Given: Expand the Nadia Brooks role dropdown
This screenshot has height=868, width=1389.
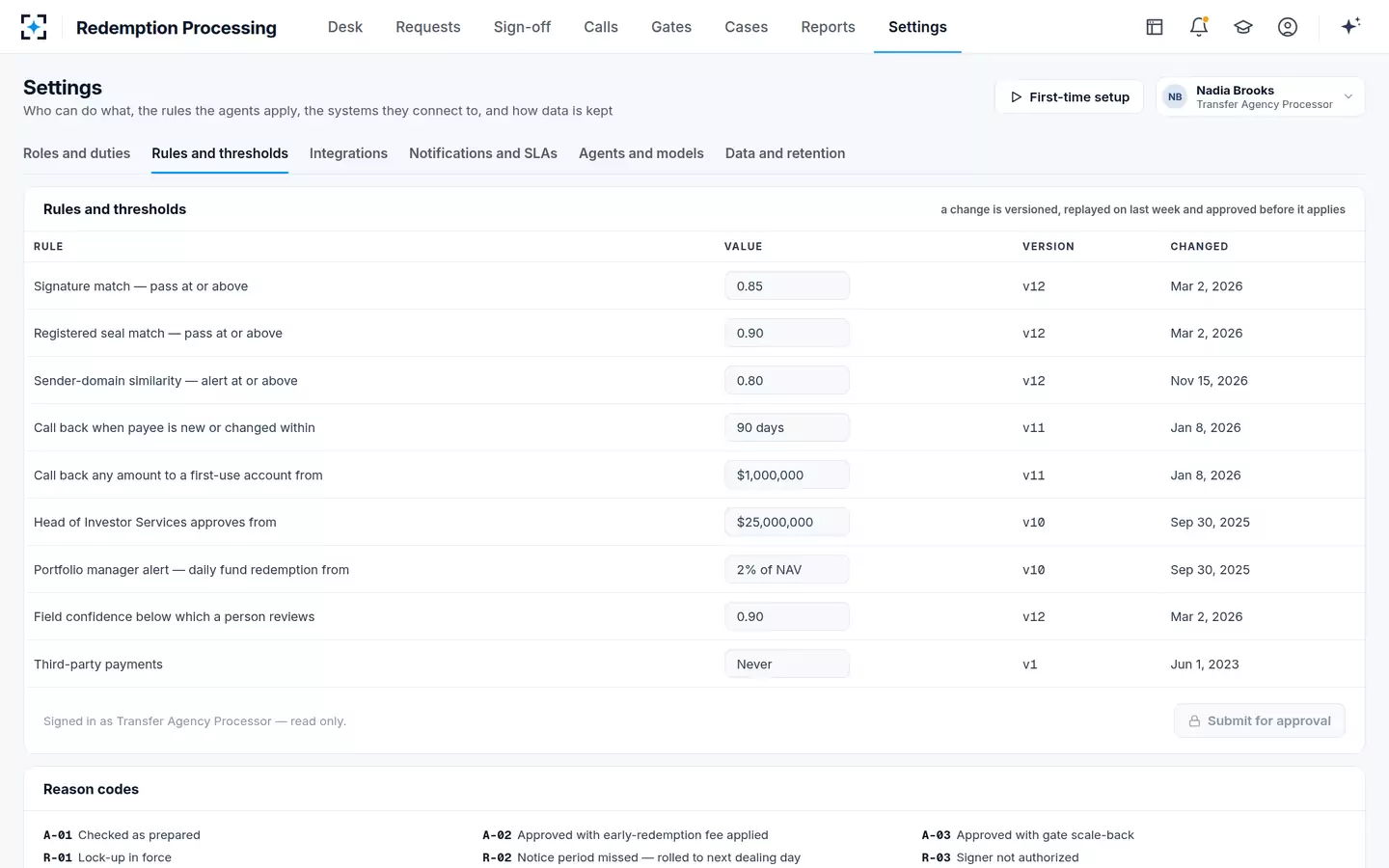Looking at the screenshot, I should coord(1261,96).
